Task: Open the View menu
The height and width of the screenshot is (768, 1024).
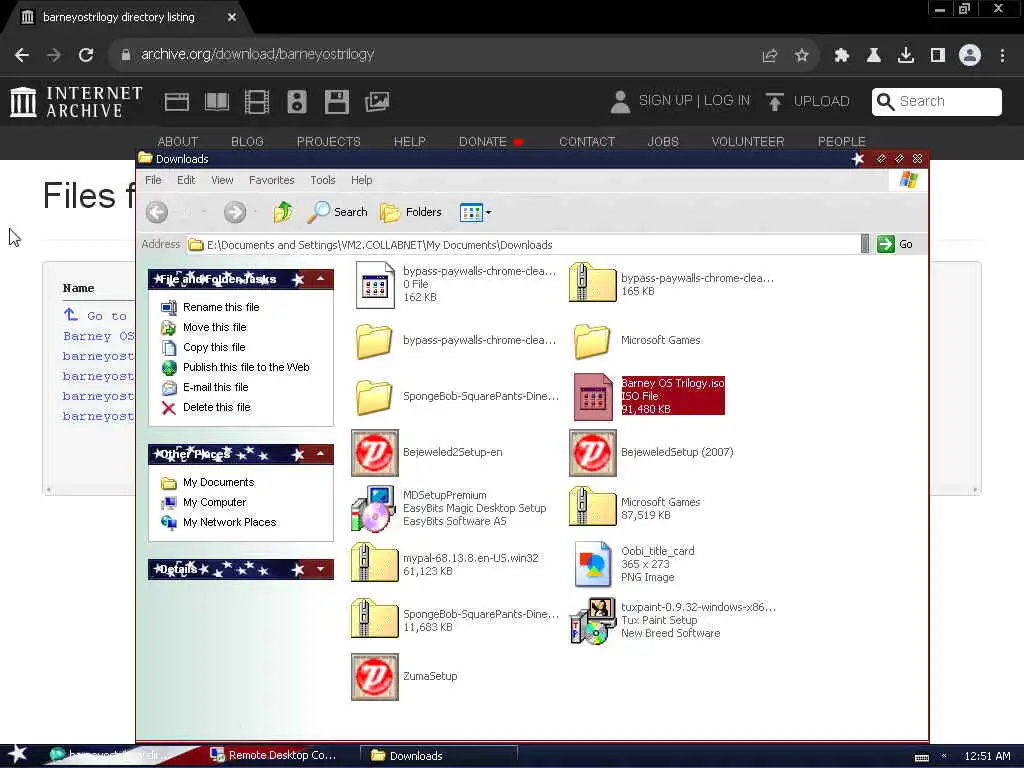Action: [222, 180]
